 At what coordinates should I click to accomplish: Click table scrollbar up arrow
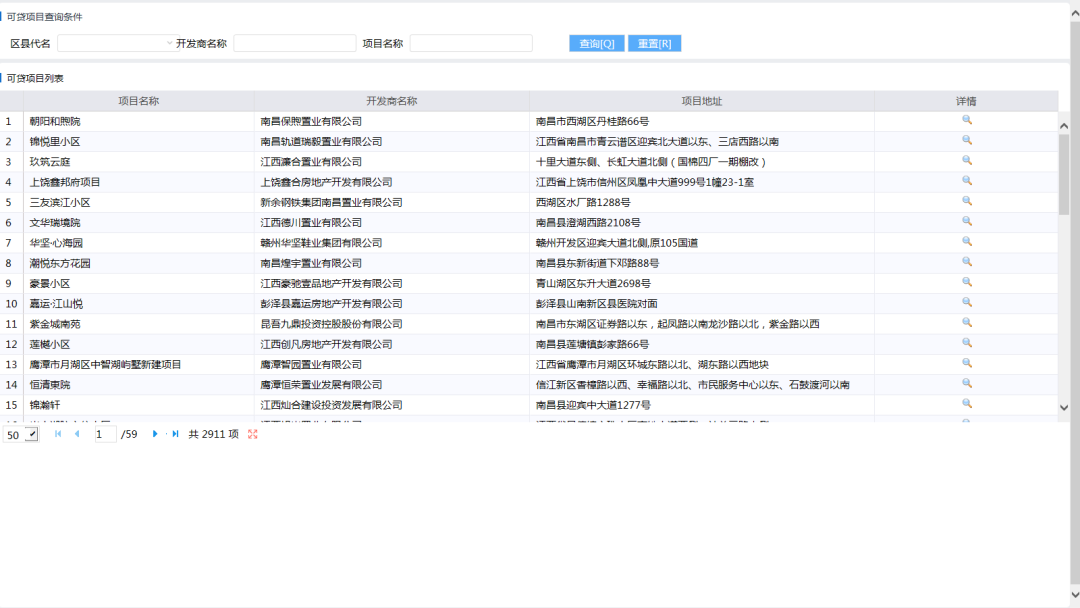[x=1064, y=126]
